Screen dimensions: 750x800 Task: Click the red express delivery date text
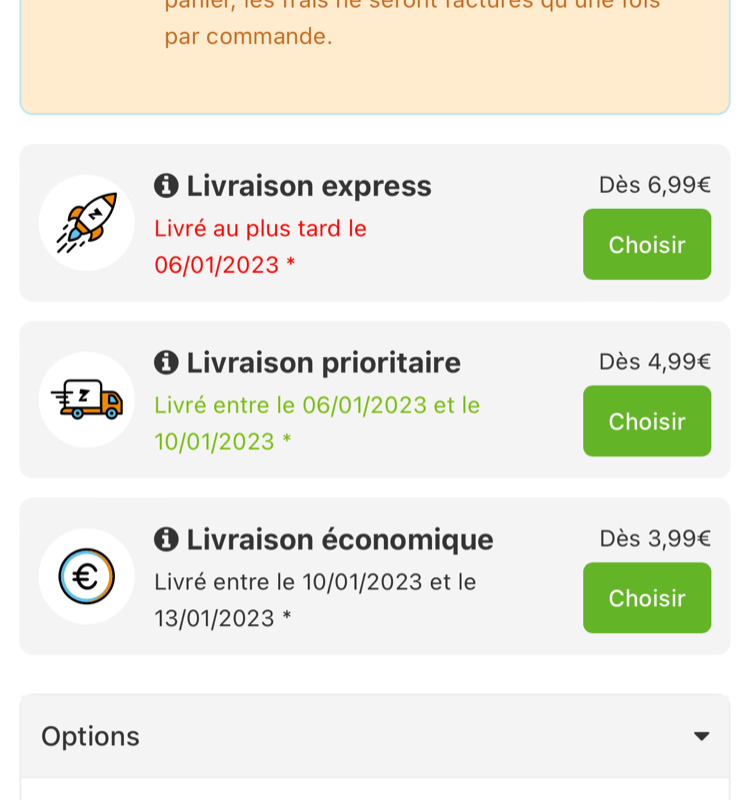pyautogui.click(x=260, y=247)
